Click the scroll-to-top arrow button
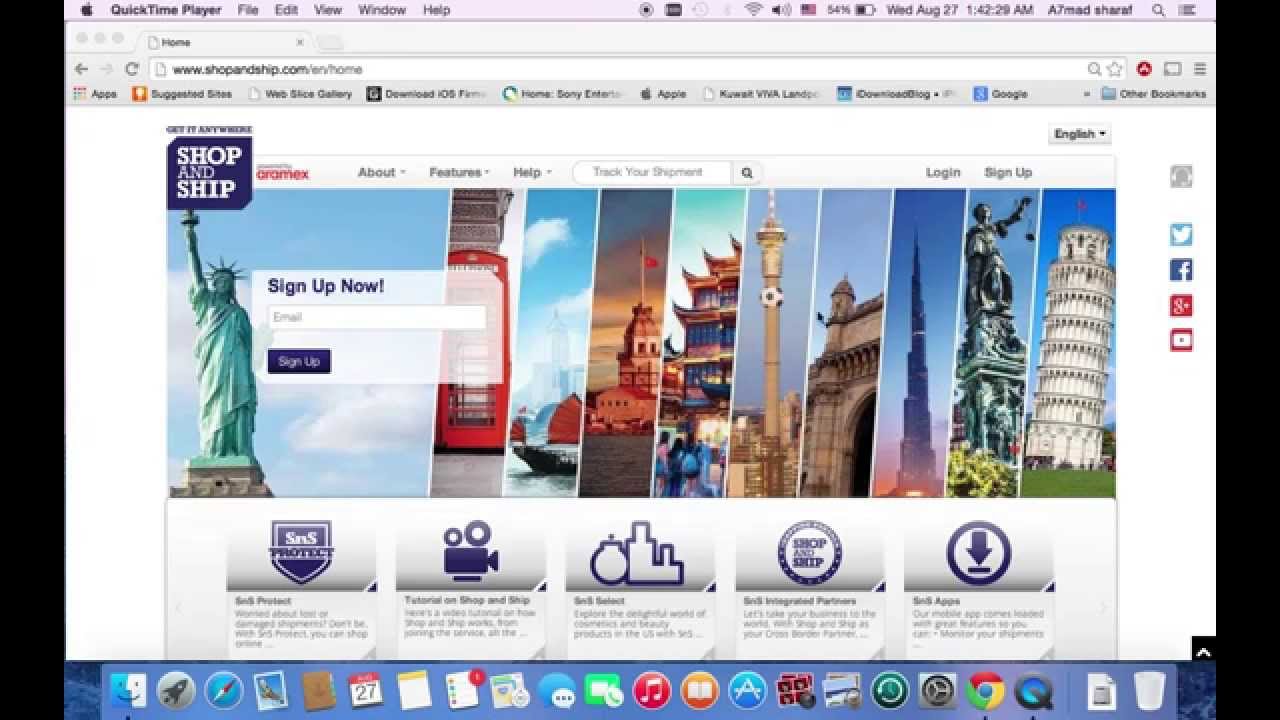1280x720 pixels. 1203,651
